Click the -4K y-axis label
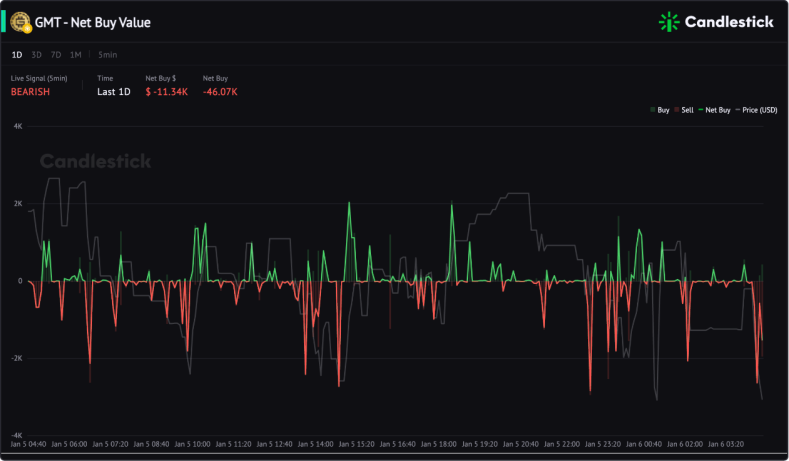This screenshot has width=789, height=461. coord(17,435)
